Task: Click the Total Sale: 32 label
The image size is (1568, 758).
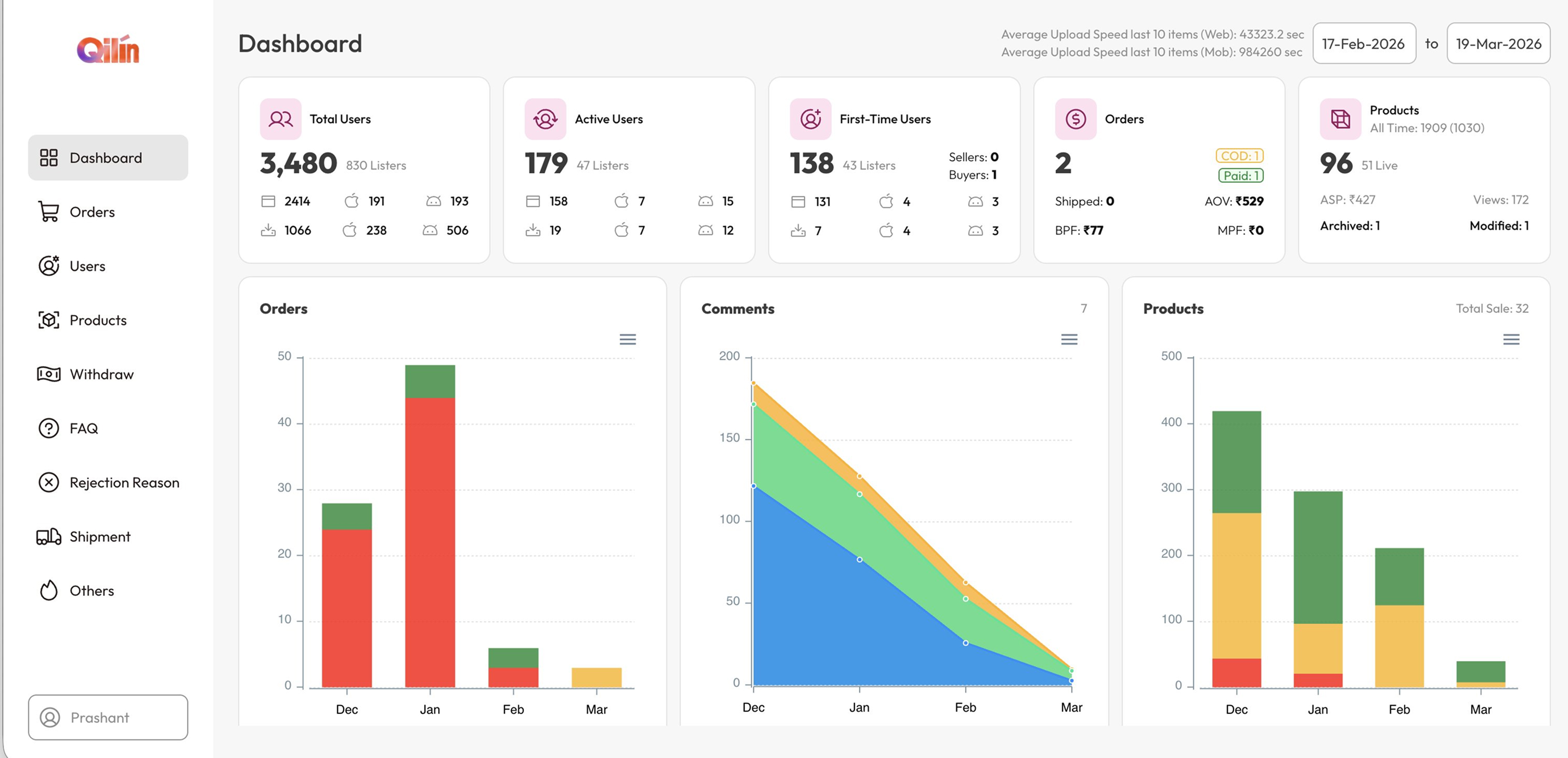Action: point(1492,308)
